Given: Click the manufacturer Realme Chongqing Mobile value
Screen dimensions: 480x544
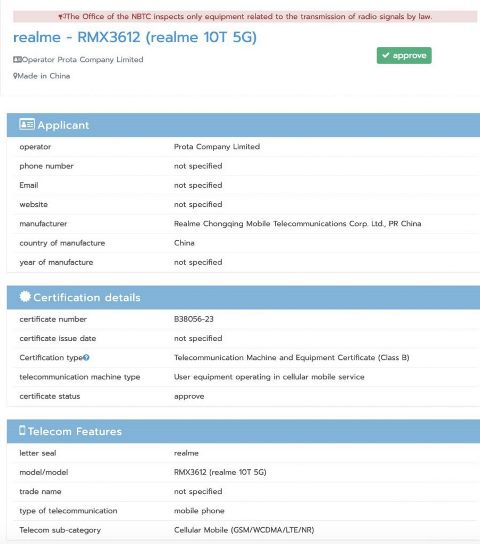Looking at the screenshot, I should 298,224.
